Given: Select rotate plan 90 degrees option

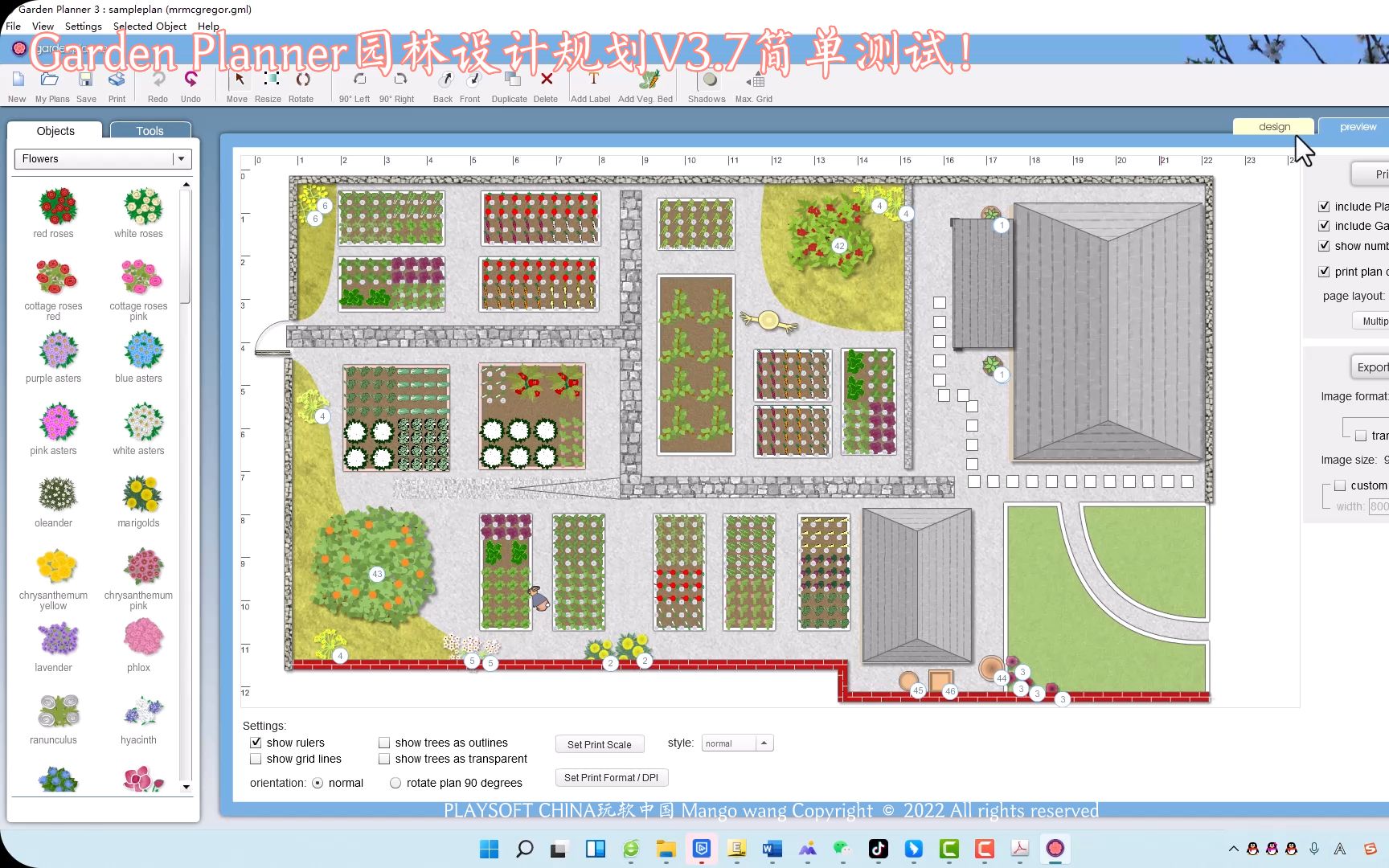Looking at the screenshot, I should click(395, 783).
